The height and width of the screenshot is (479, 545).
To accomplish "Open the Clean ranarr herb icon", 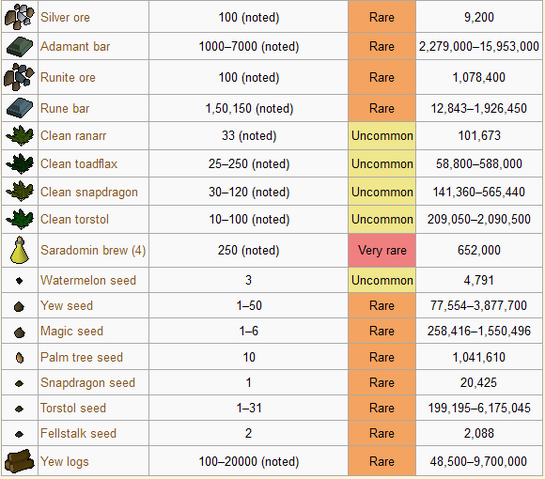I will point(20,136).
